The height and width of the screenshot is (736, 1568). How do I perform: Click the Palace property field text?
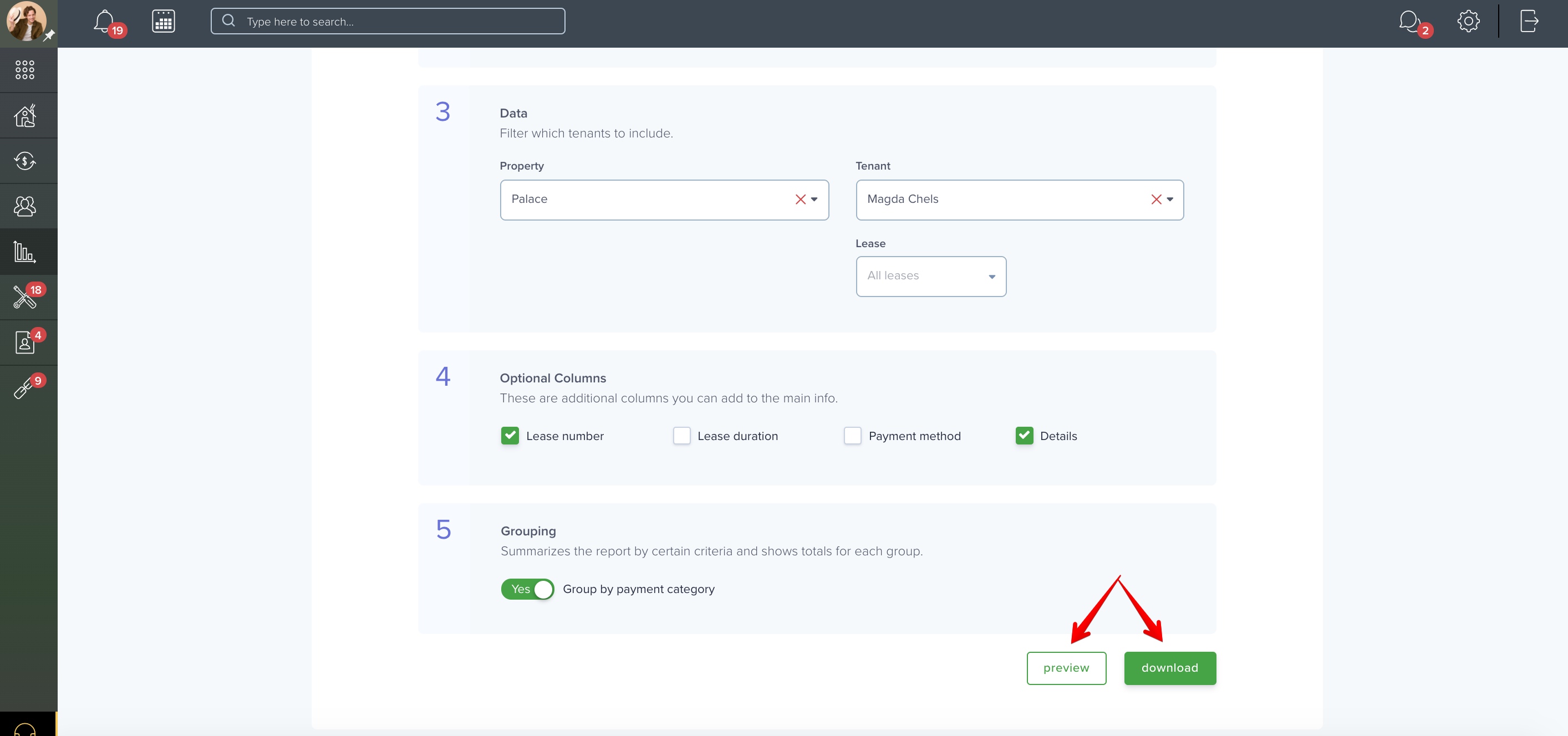[x=529, y=200]
